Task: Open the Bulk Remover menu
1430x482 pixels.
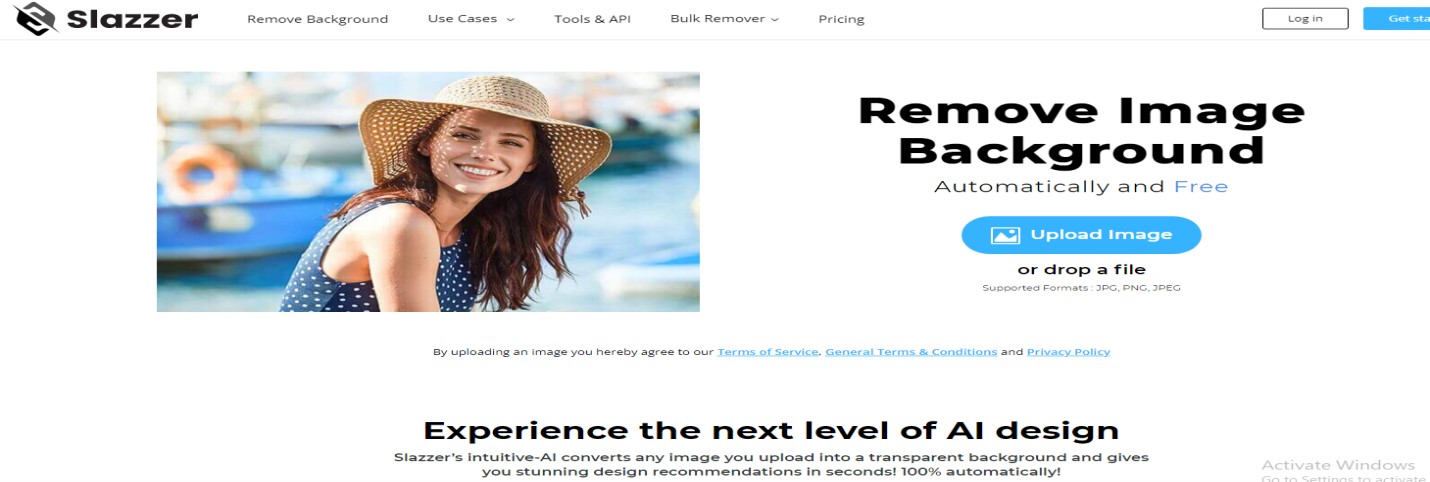Action: (x=724, y=19)
